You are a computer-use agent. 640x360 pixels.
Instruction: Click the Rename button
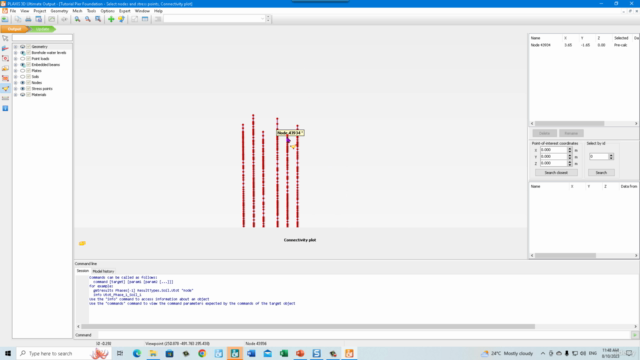click(571, 133)
